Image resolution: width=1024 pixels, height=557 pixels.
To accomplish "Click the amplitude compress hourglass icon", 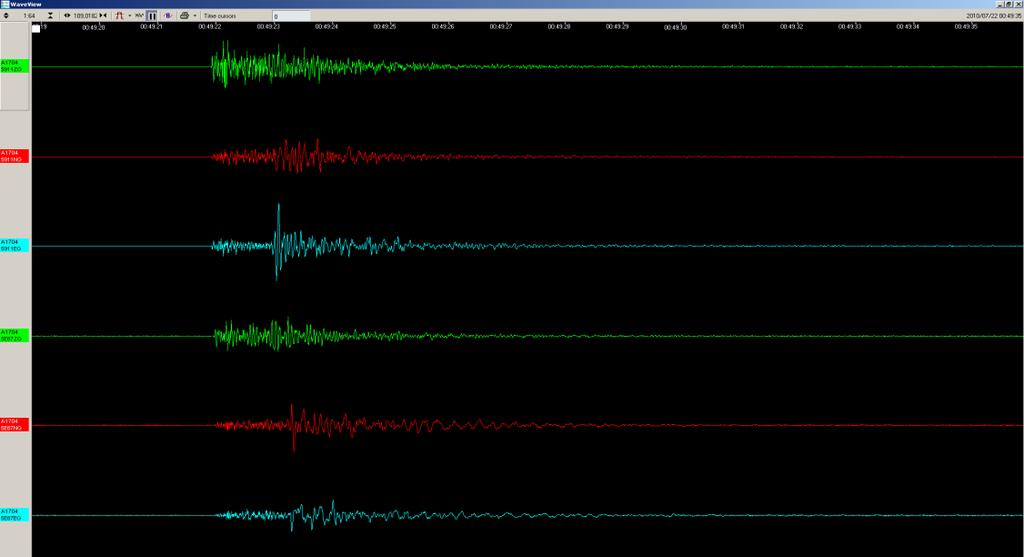I will (50, 16).
